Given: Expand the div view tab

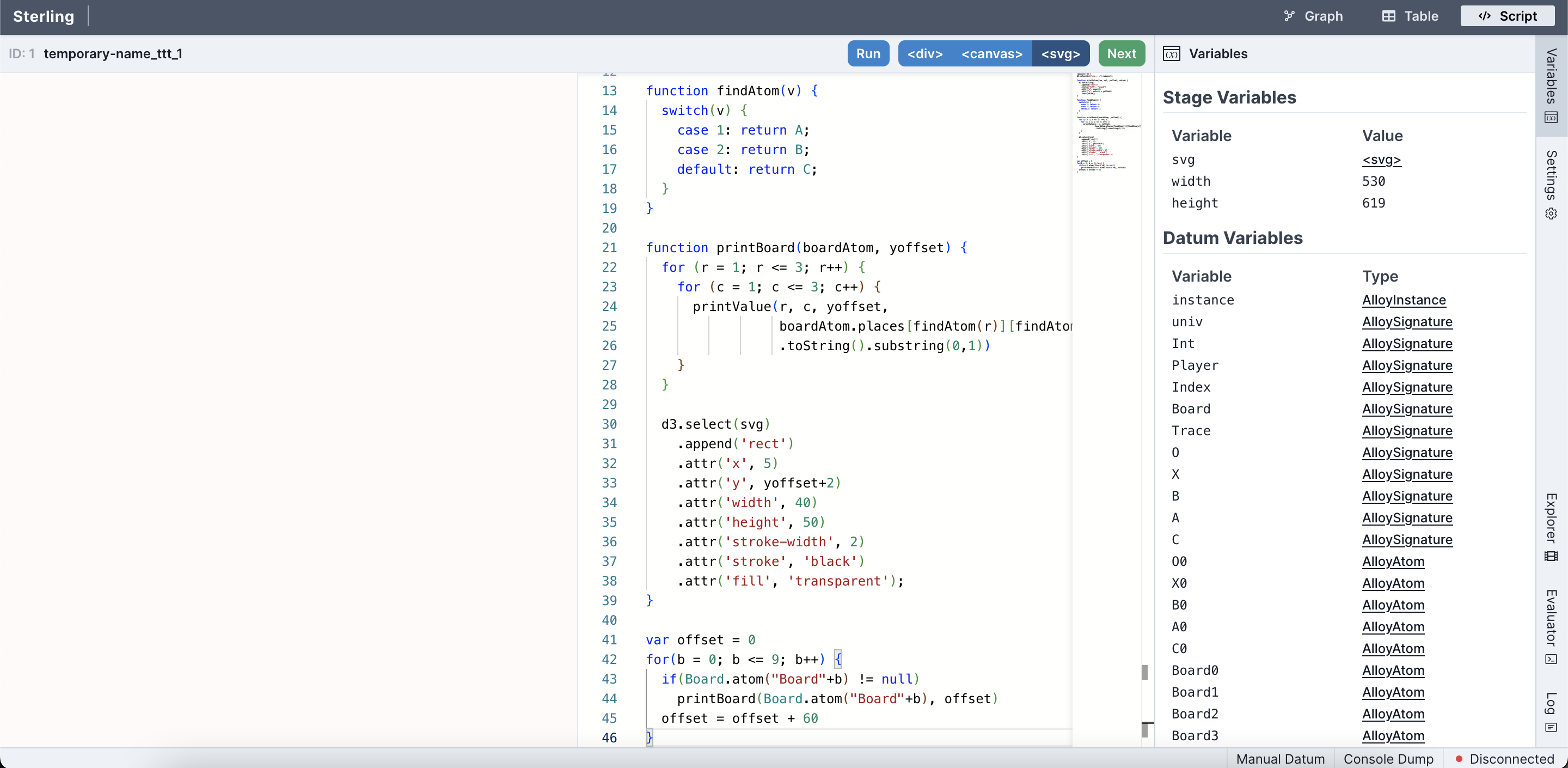Looking at the screenshot, I should pyautogui.click(x=922, y=54).
